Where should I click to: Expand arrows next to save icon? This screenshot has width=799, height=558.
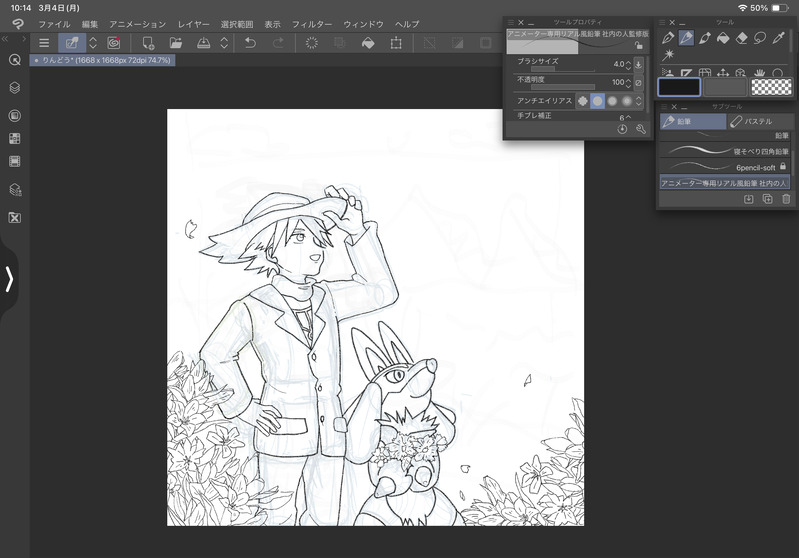(x=224, y=43)
